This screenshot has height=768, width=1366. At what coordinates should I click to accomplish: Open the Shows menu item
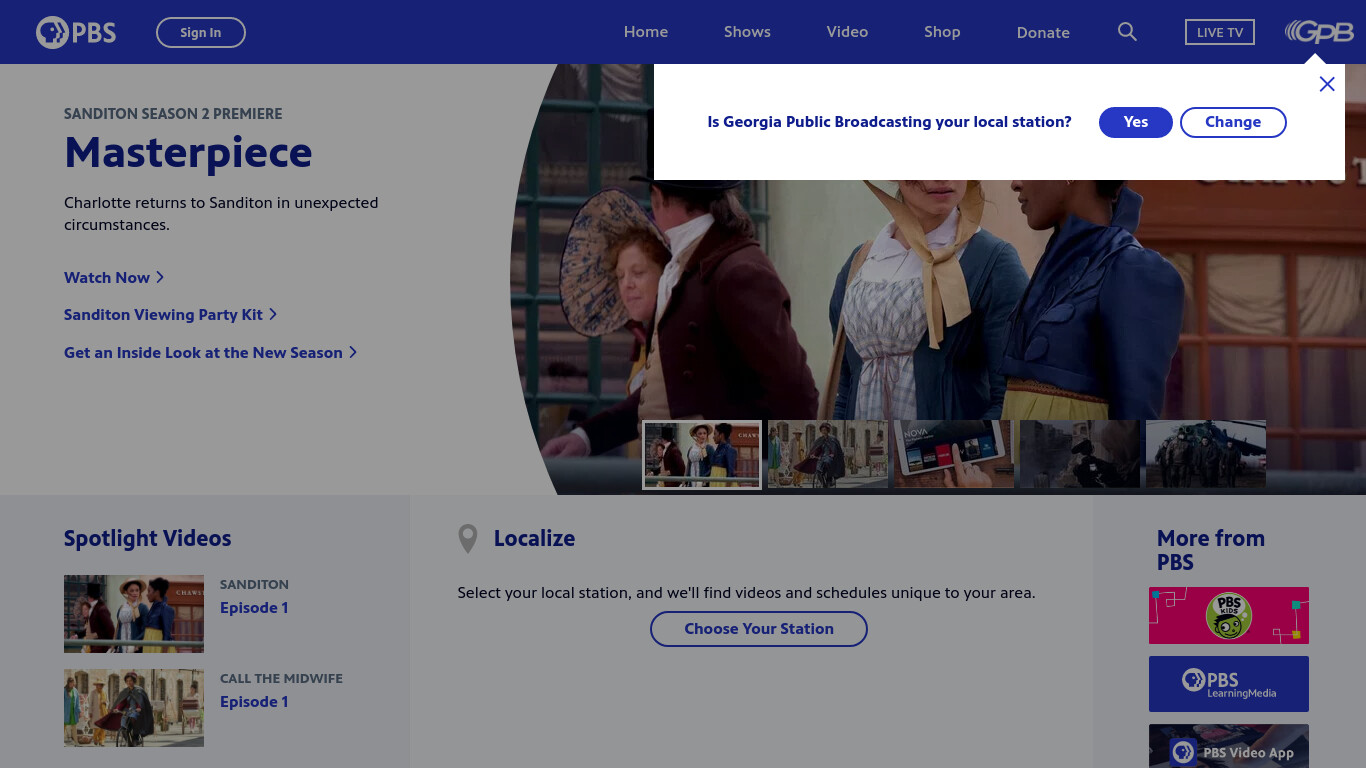[x=747, y=32]
